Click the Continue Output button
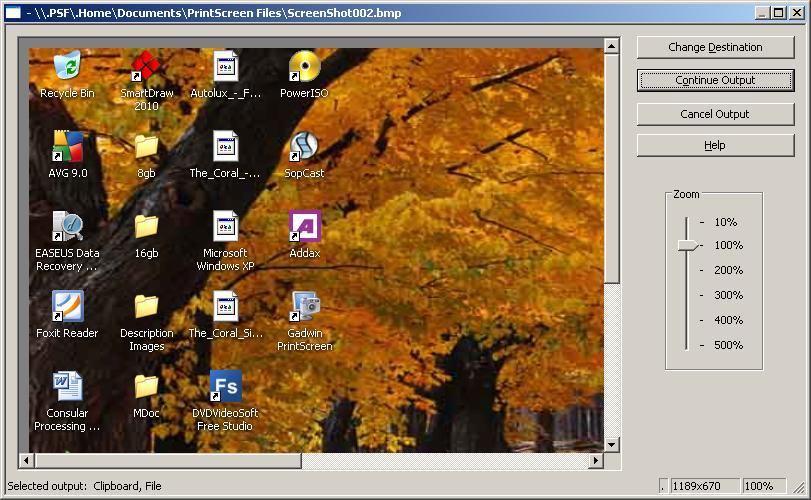 click(x=715, y=80)
